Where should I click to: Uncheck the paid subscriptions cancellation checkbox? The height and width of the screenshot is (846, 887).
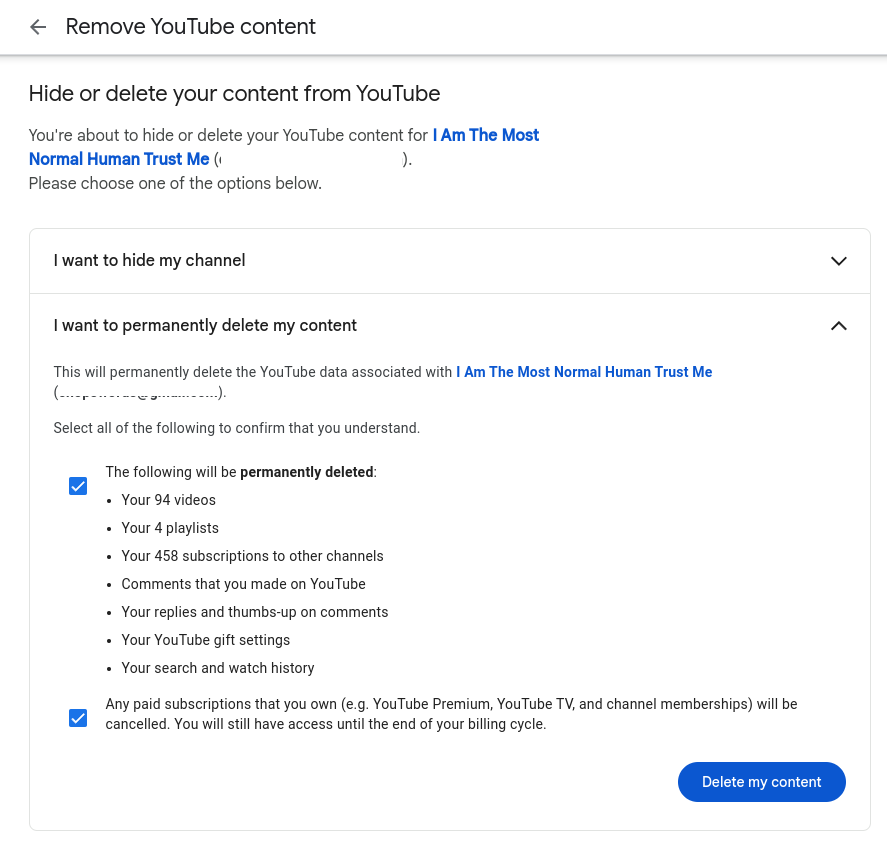pos(78,718)
